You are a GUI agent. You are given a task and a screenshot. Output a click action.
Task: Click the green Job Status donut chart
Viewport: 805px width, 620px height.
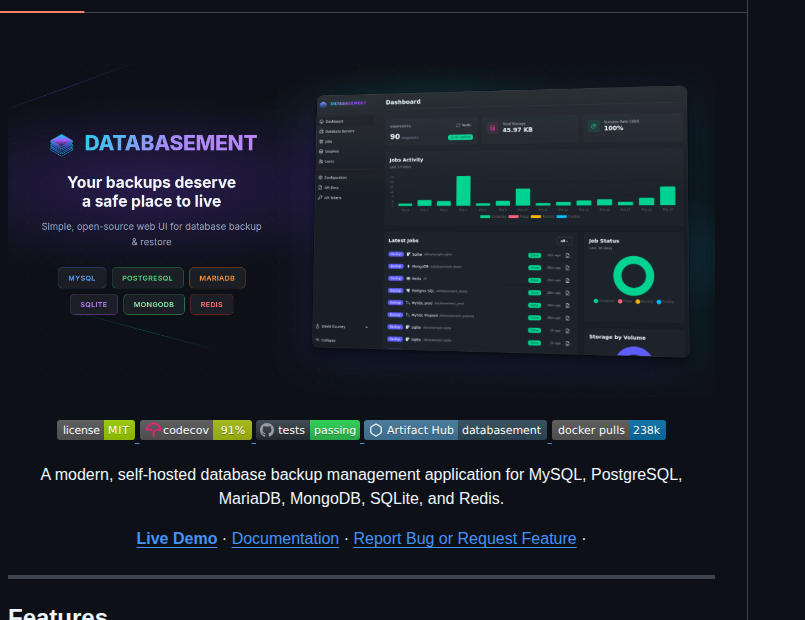coord(634,276)
